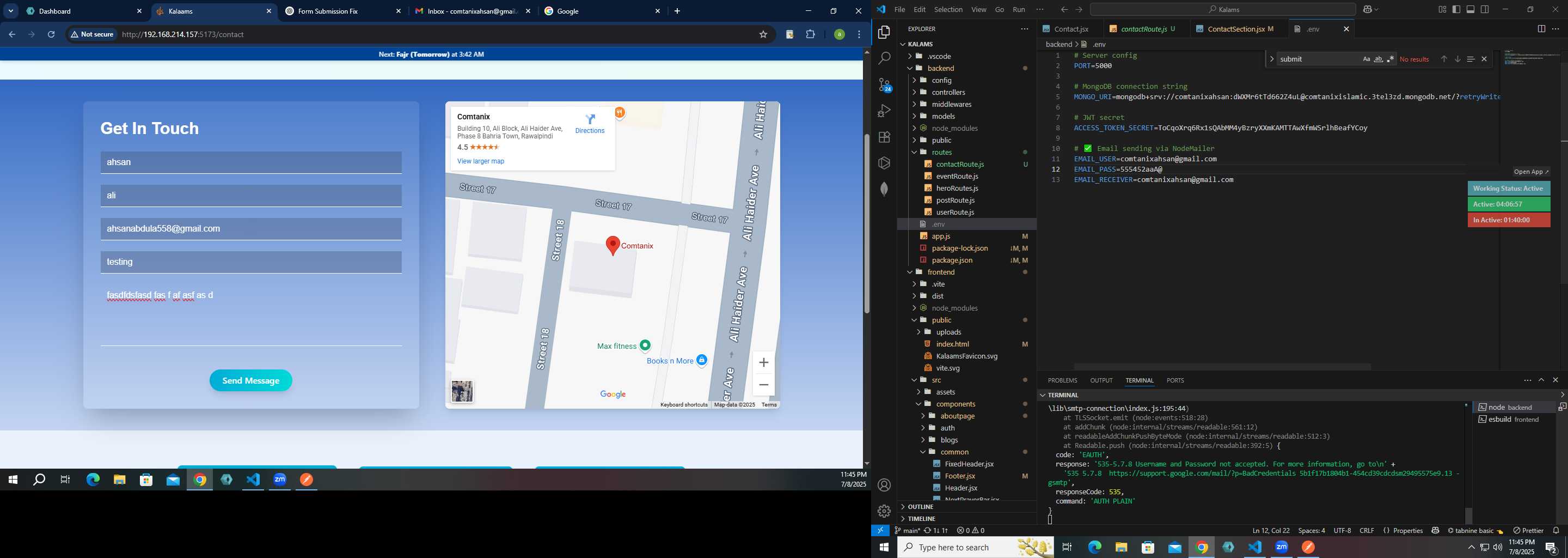Viewport: 1568px width, 558px height.
Task: Open Source Control view with 24 badge
Action: coord(884,84)
